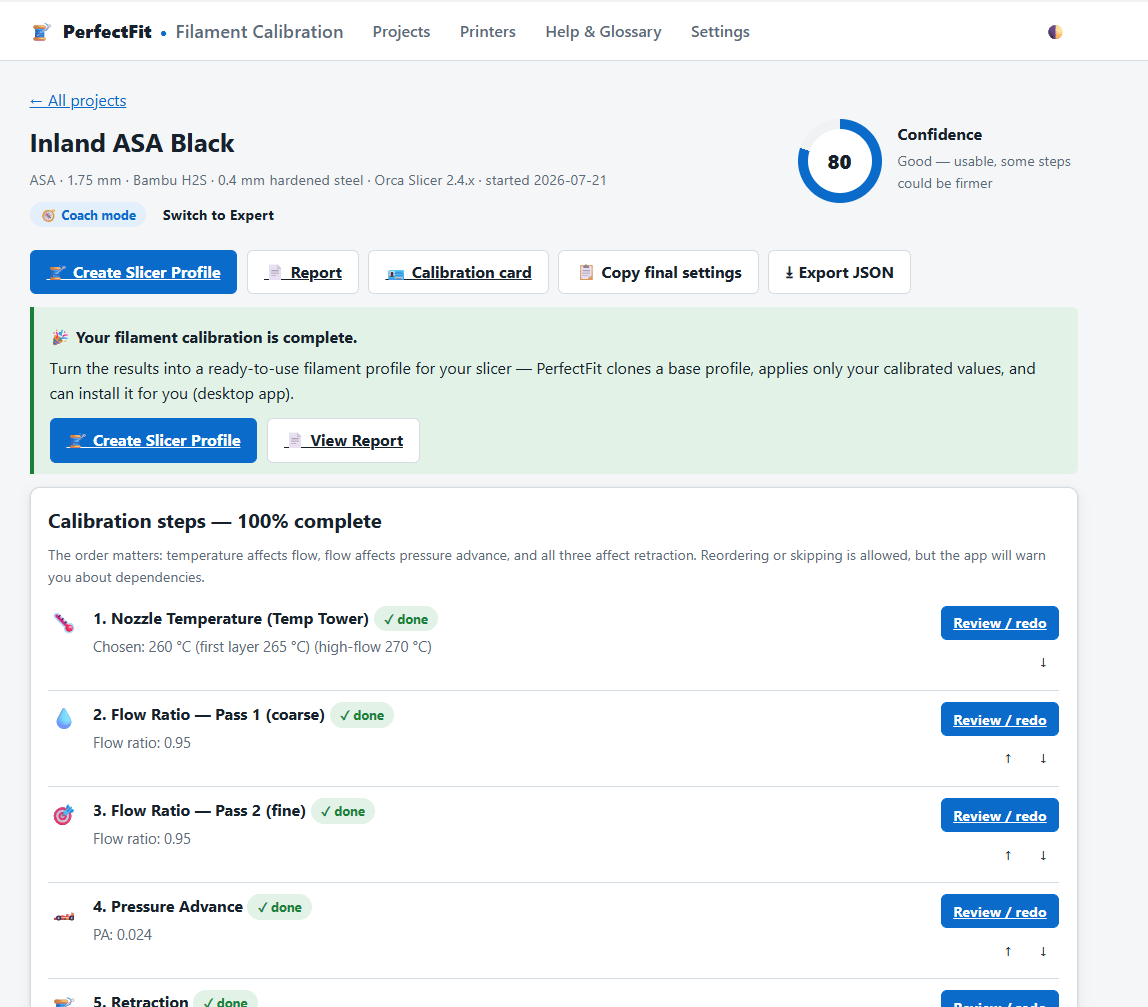Open the Projects nav item
This screenshot has height=1007, width=1148.
[401, 32]
